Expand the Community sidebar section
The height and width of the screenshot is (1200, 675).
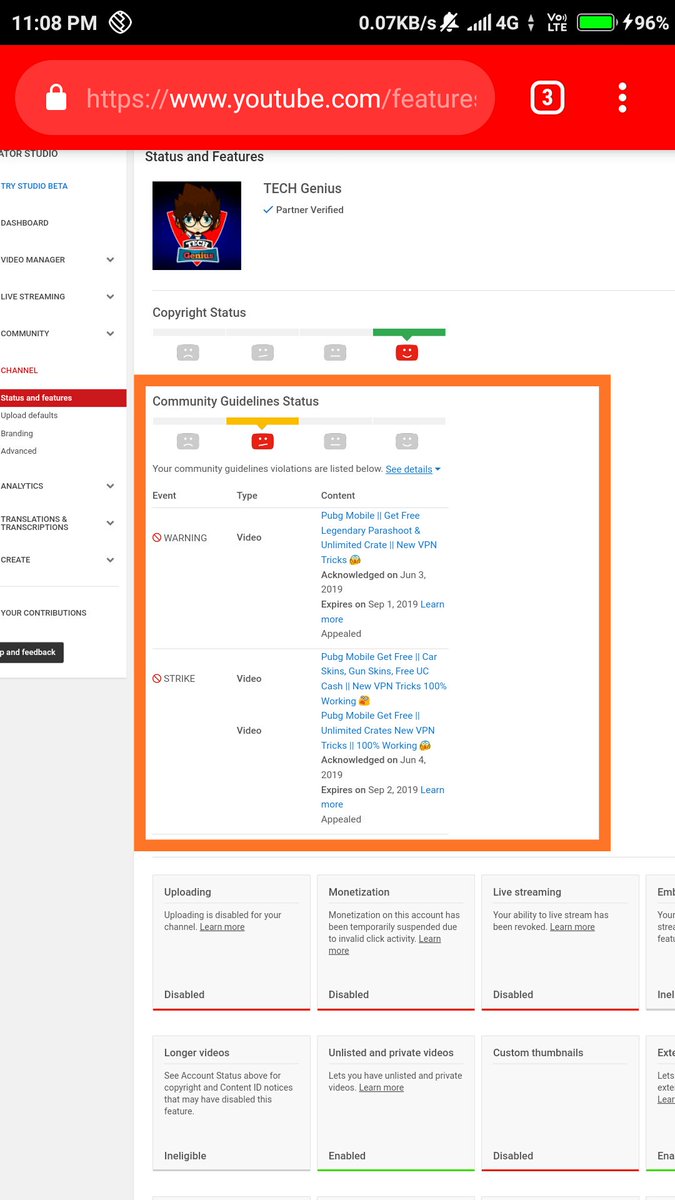pos(110,334)
